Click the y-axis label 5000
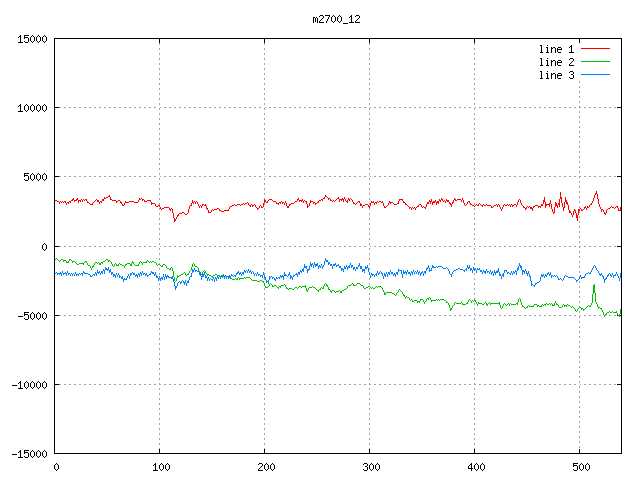Viewport: 640px width, 480px height. click(x=36, y=177)
